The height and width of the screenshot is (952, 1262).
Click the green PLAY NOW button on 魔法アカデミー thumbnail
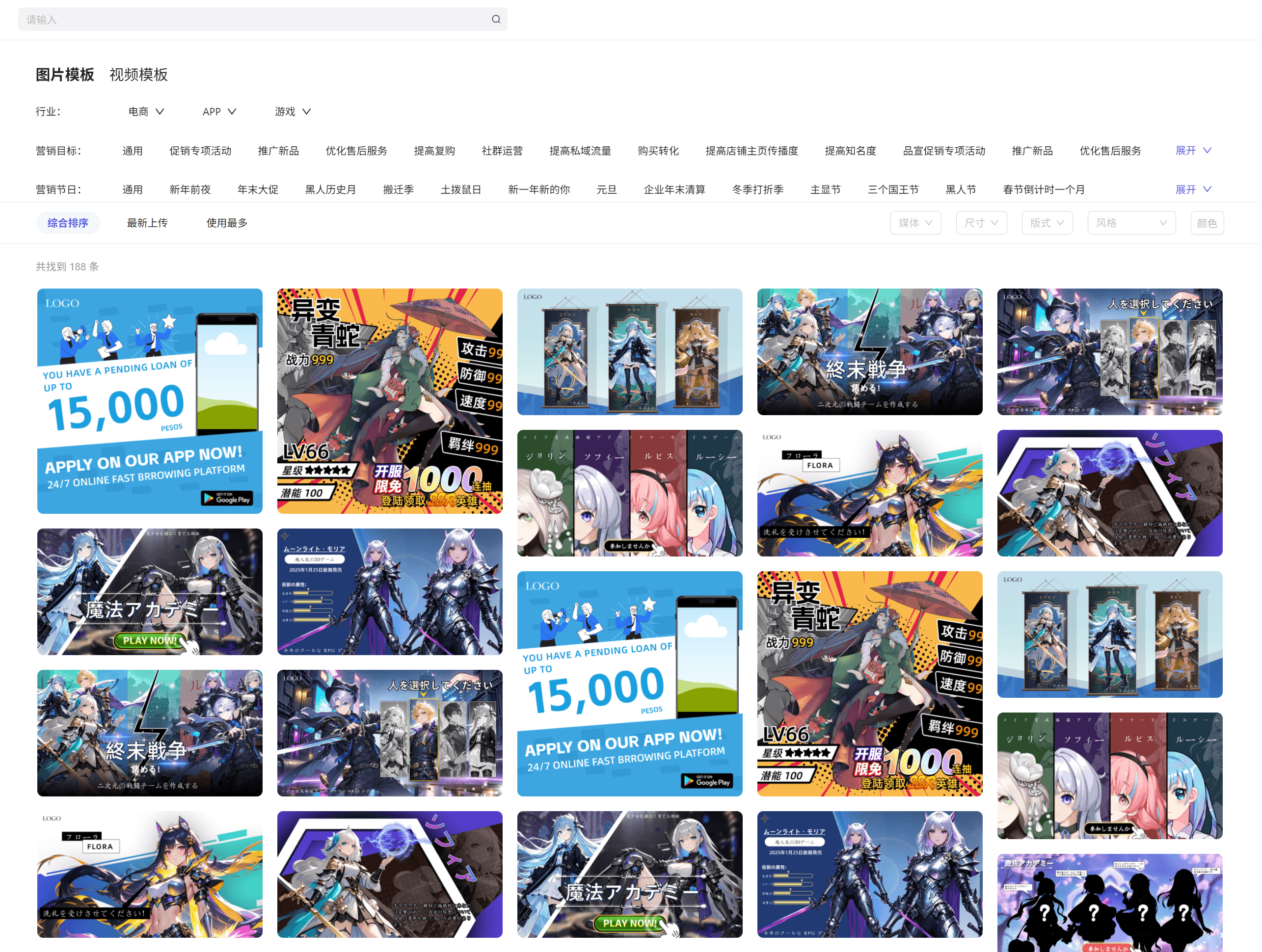150,640
